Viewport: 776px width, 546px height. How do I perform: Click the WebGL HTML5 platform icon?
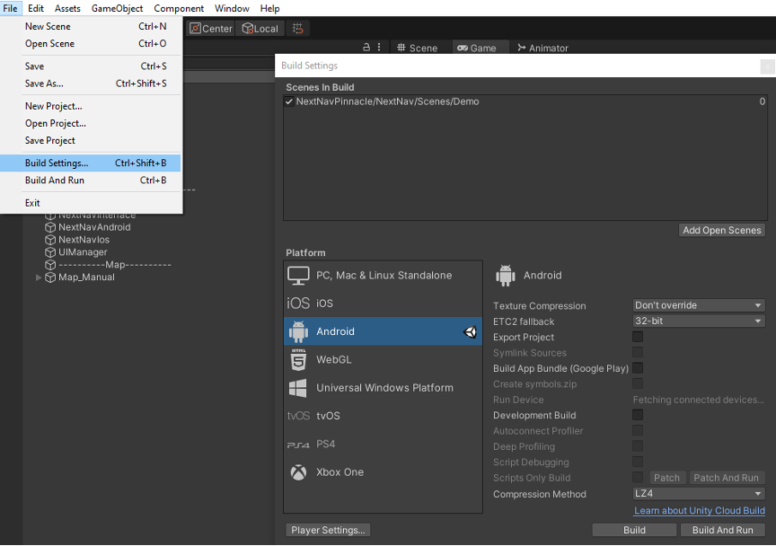click(298, 360)
